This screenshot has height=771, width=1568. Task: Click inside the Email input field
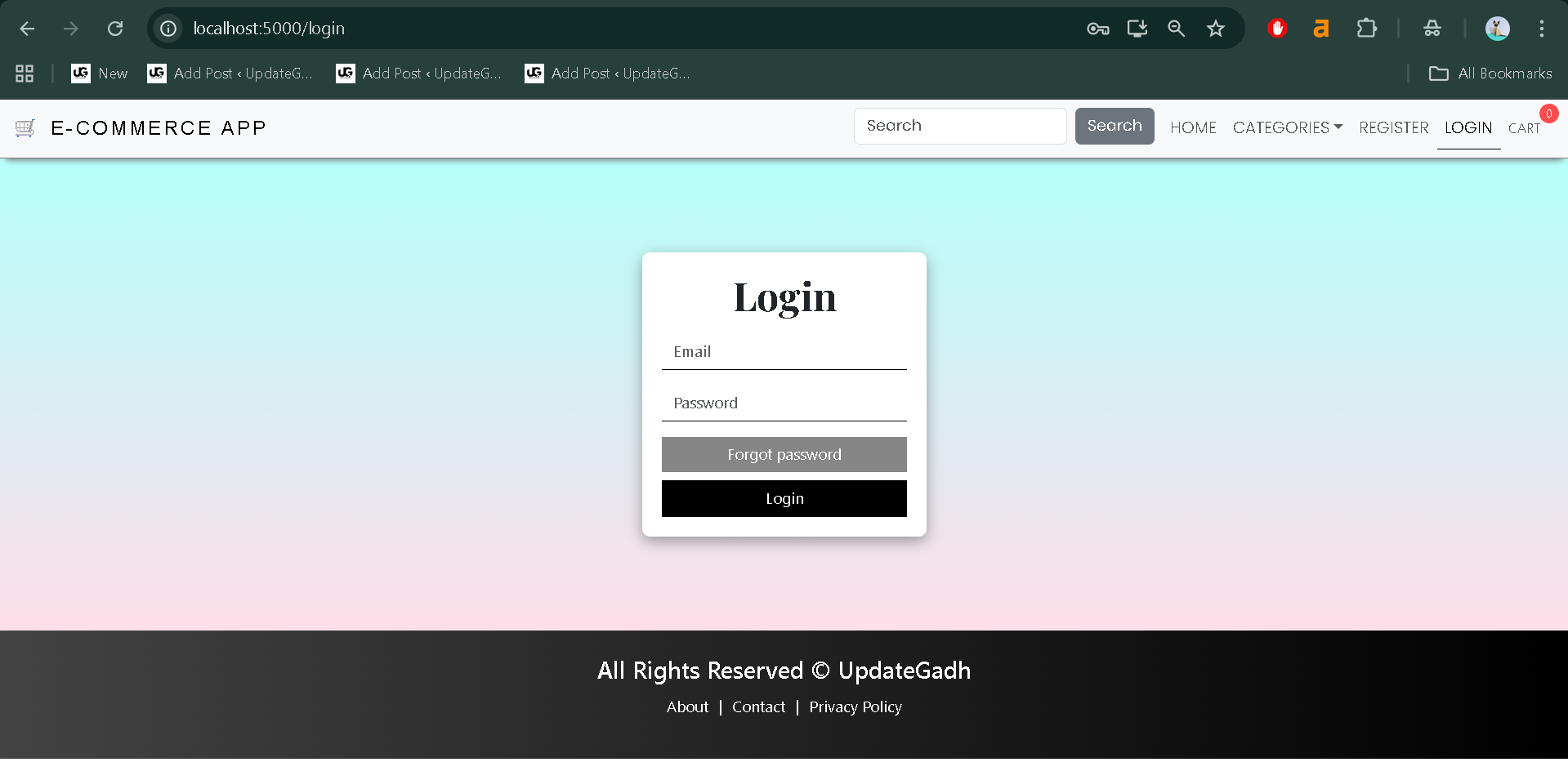(x=784, y=351)
